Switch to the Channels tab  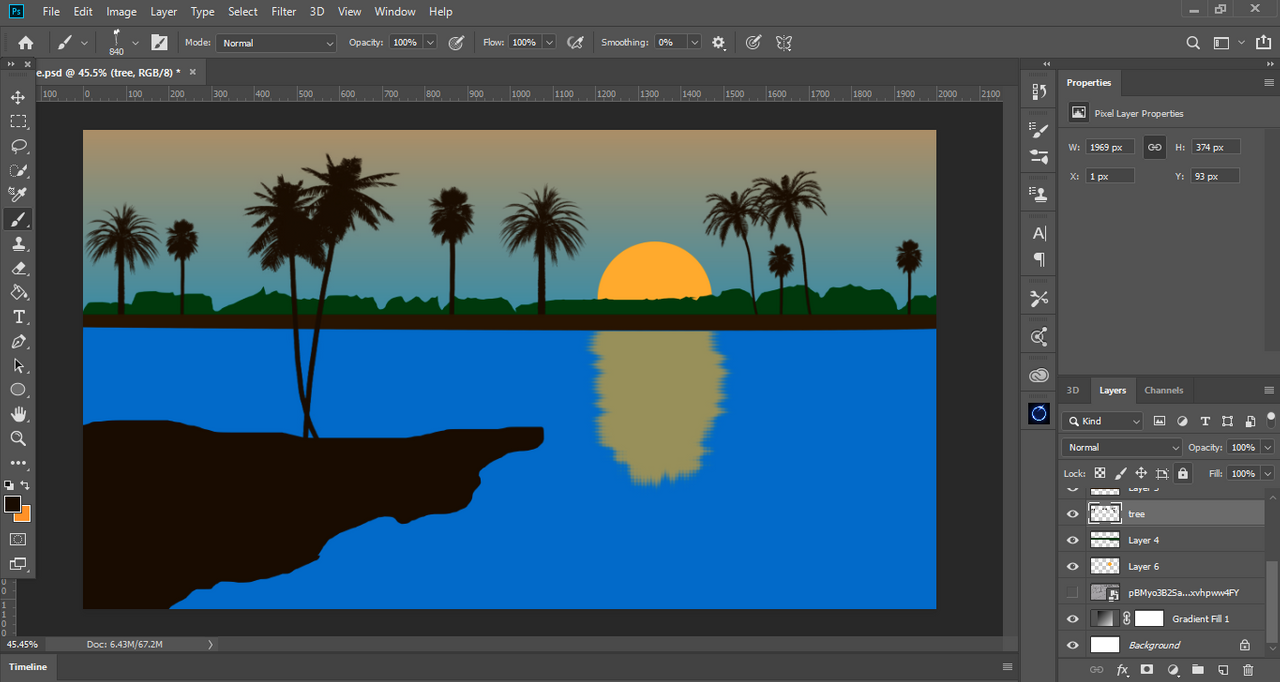click(x=1164, y=390)
